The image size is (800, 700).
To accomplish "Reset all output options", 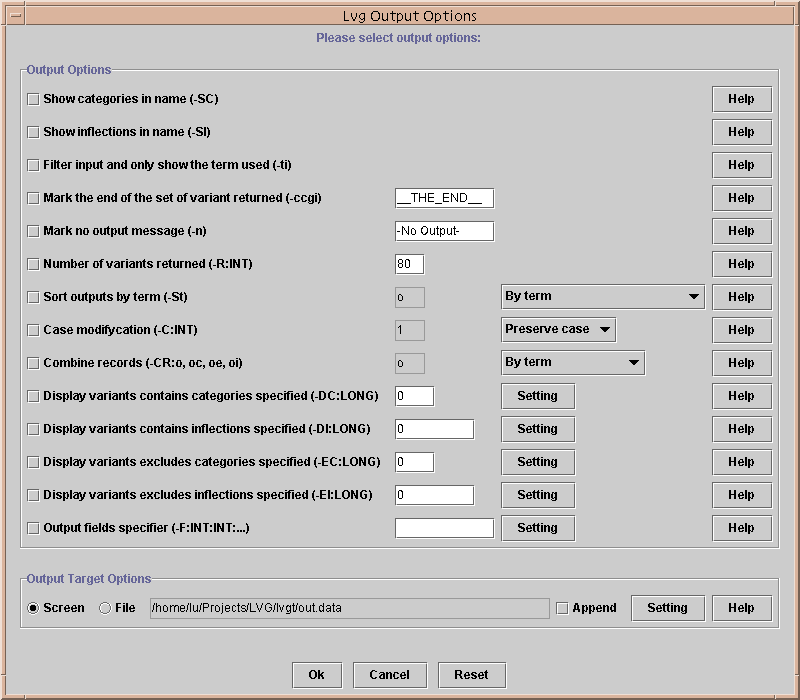I will pyautogui.click(x=471, y=675).
